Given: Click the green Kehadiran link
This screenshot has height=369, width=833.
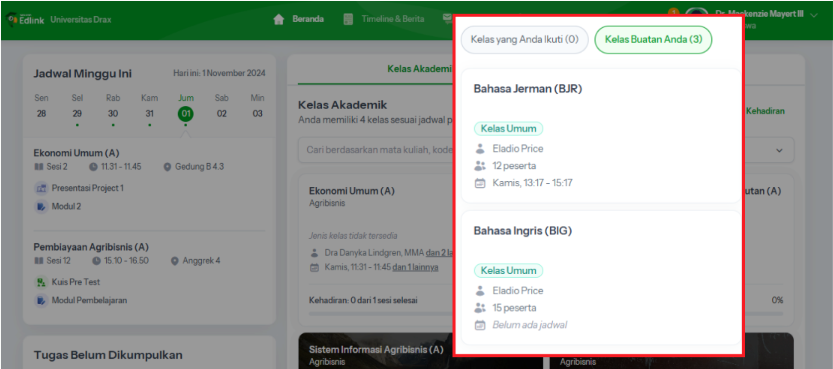Looking at the screenshot, I should (765, 111).
